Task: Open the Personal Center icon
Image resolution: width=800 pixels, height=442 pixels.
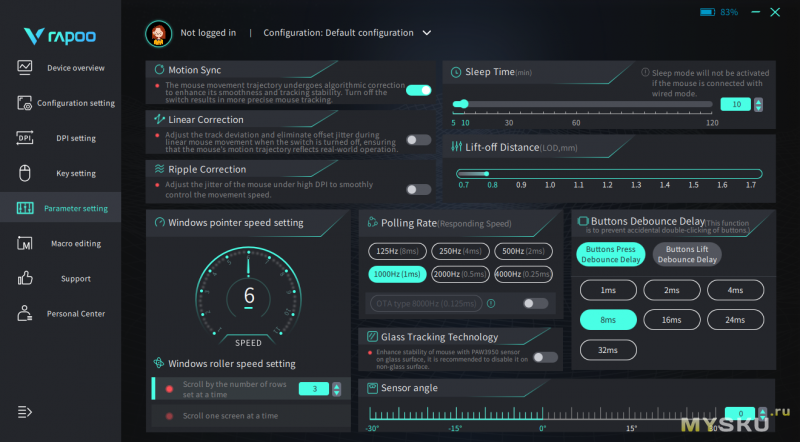Action: tap(25, 313)
